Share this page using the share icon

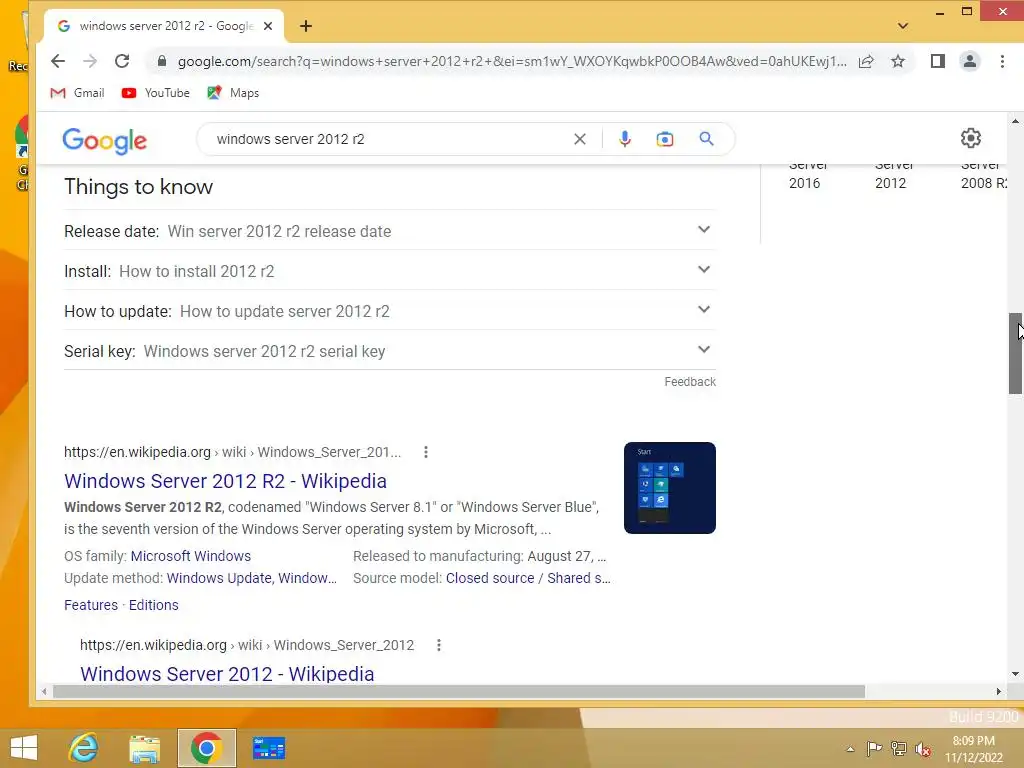pos(866,61)
